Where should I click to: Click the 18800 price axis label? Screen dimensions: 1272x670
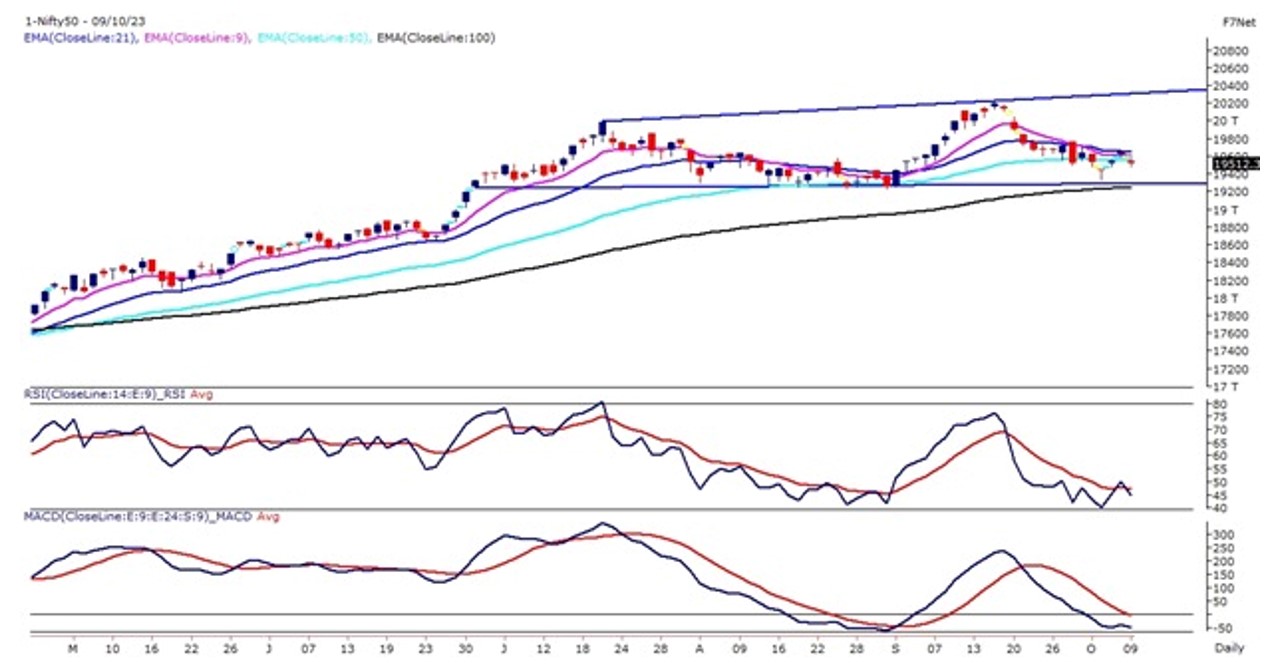[x=1229, y=228]
